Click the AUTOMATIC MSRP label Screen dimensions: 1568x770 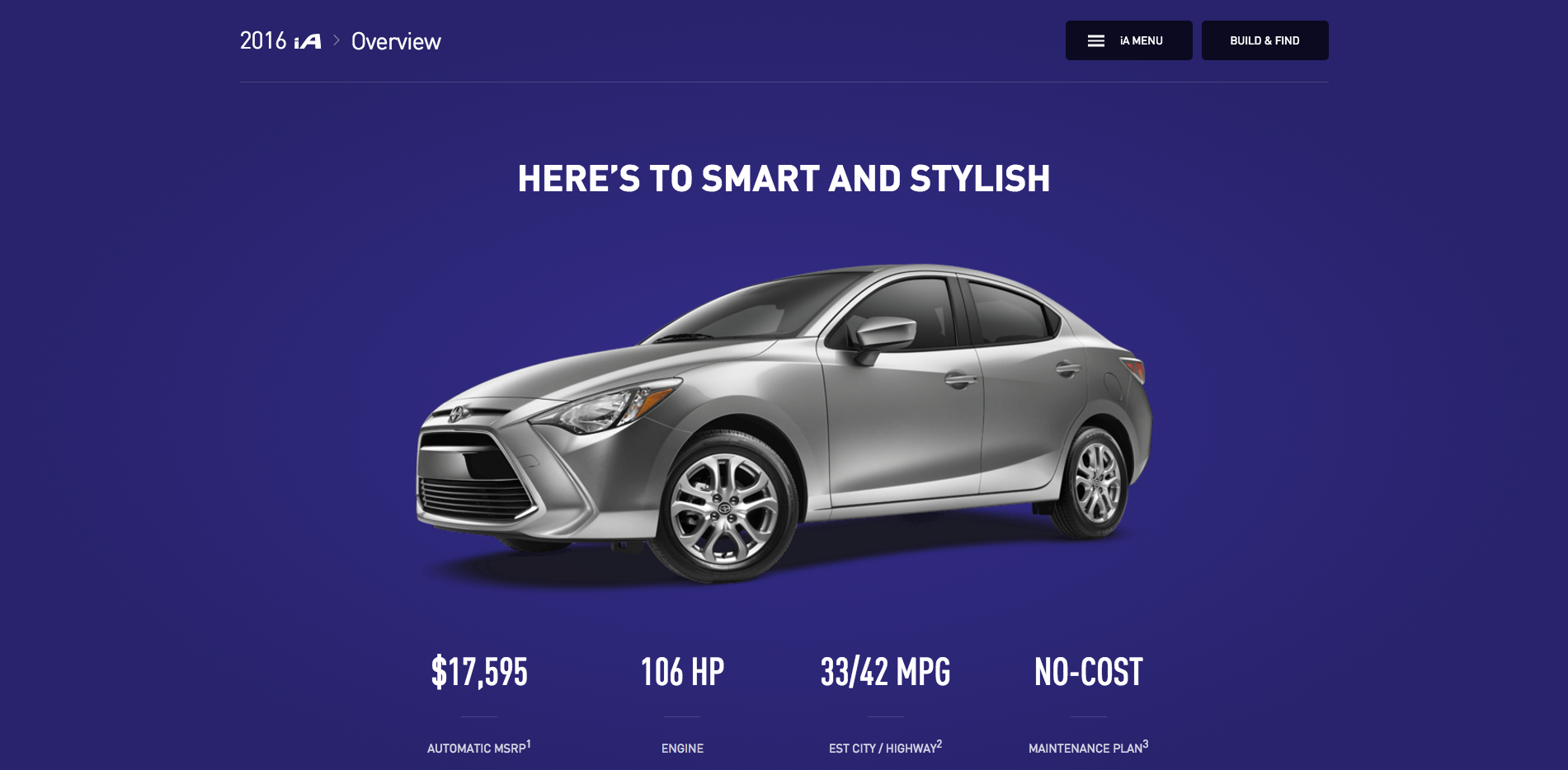(476, 749)
